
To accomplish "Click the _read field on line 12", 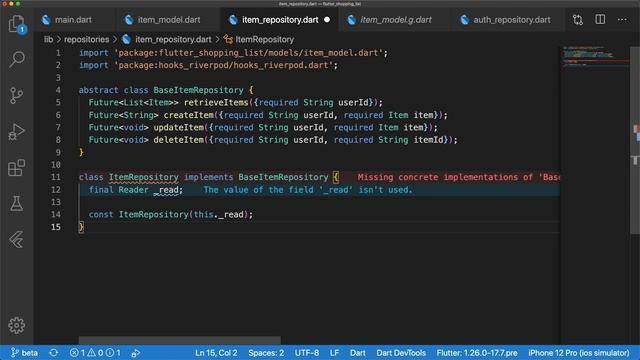I will pos(168,190).
